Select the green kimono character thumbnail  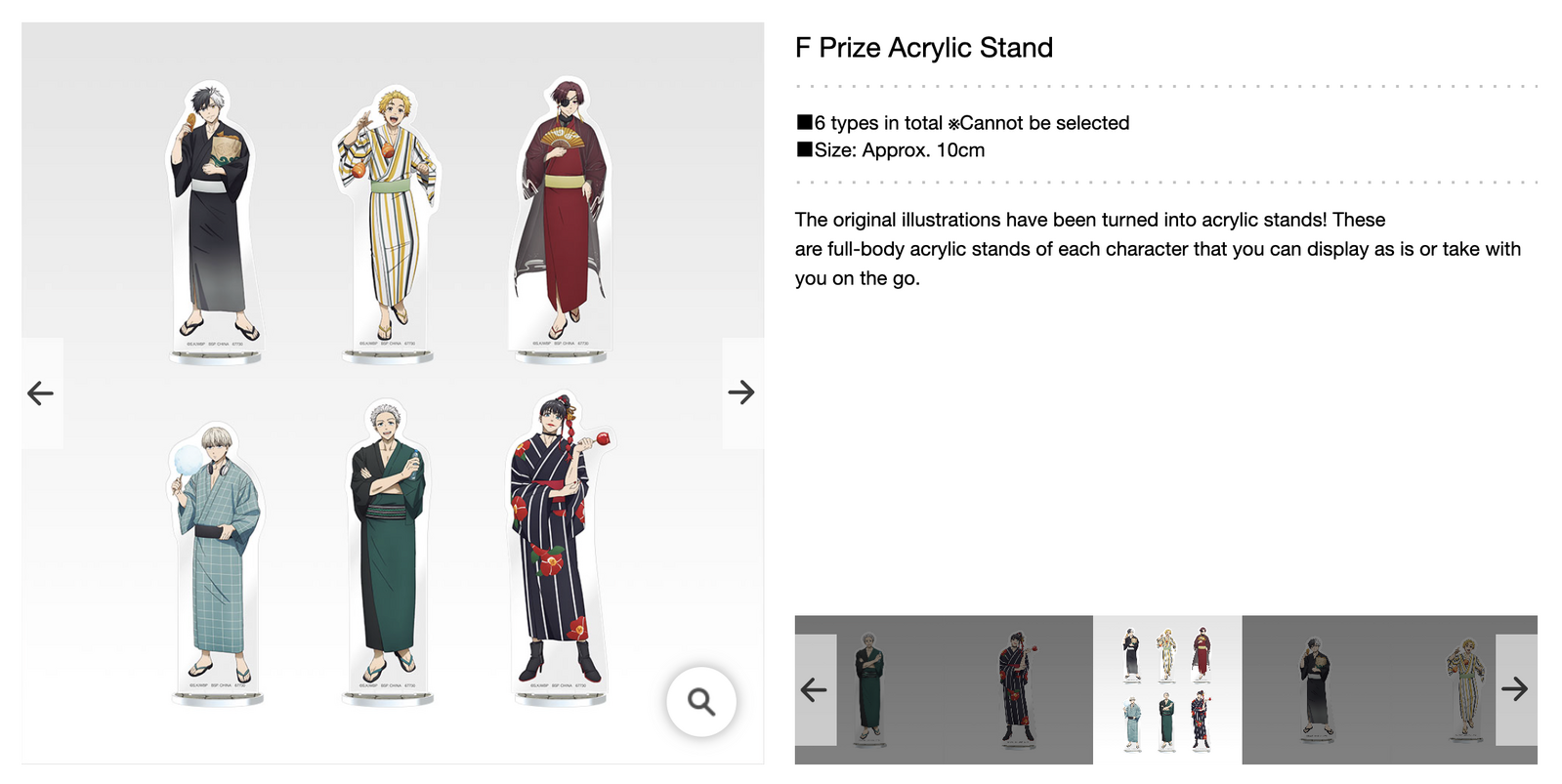coord(869,689)
